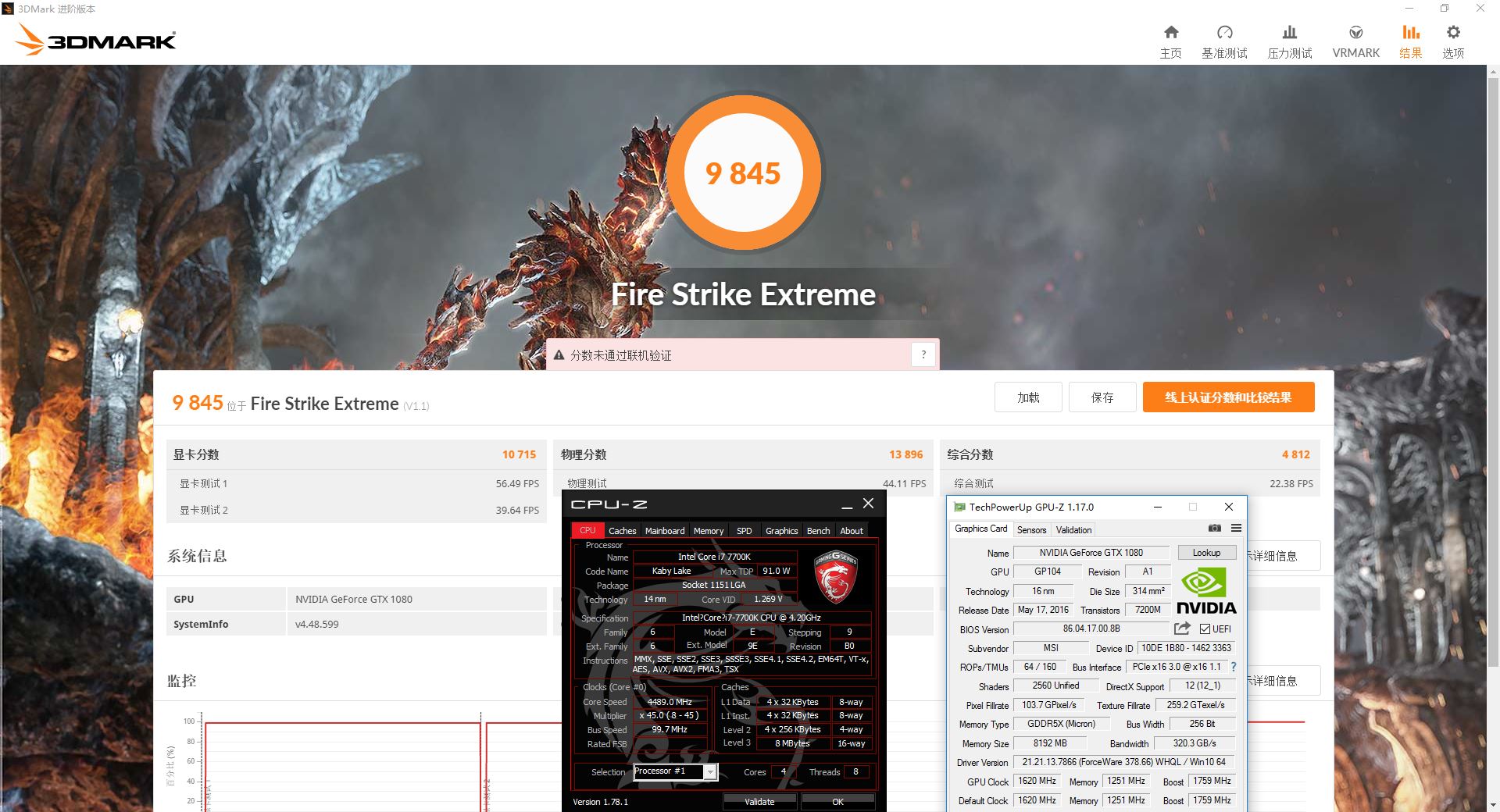Click the orange 线上认证分数和比较结果 button
Image resolution: width=1500 pixels, height=812 pixels.
point(1228,397)
